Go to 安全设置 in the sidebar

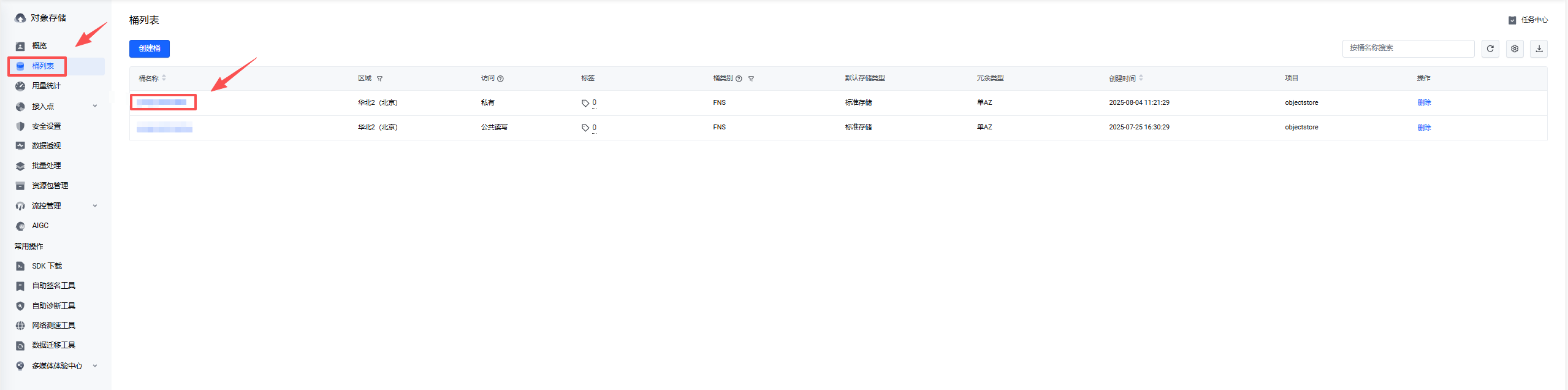[46, 126]
